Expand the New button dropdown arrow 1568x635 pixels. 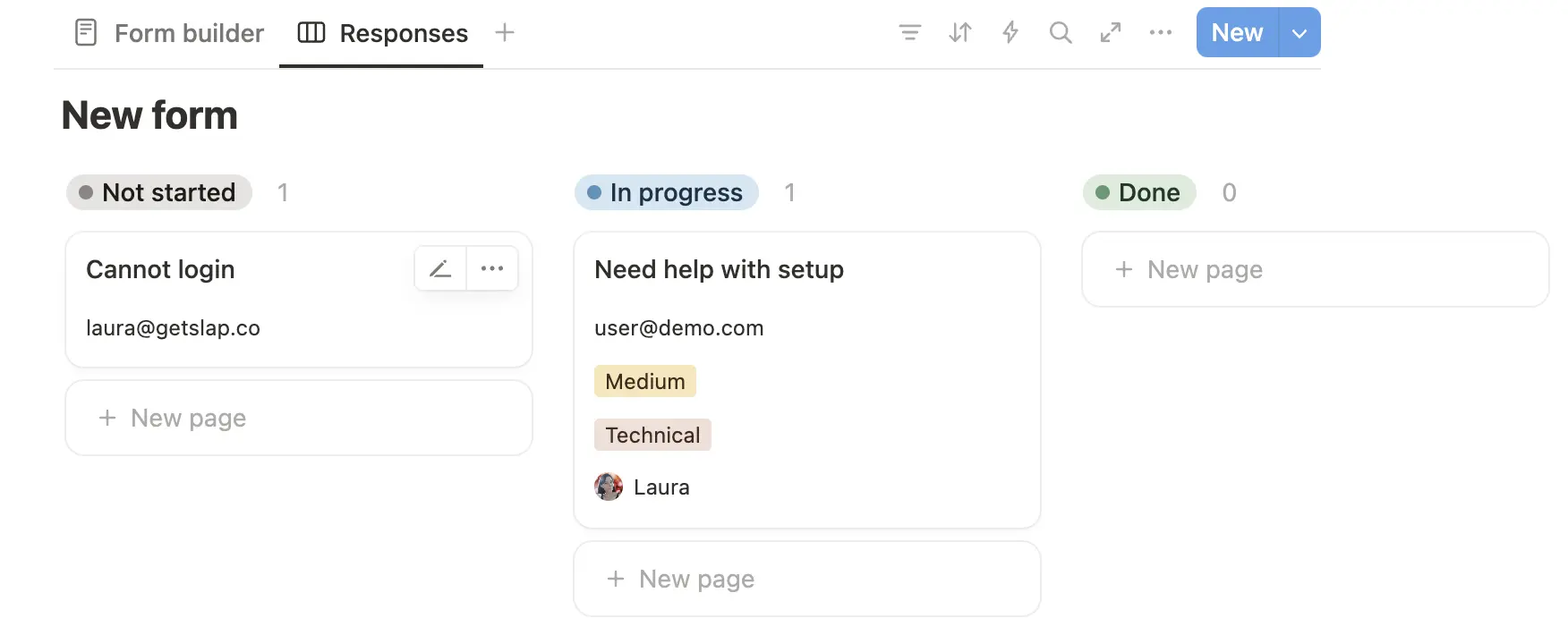coord(1300,33)
